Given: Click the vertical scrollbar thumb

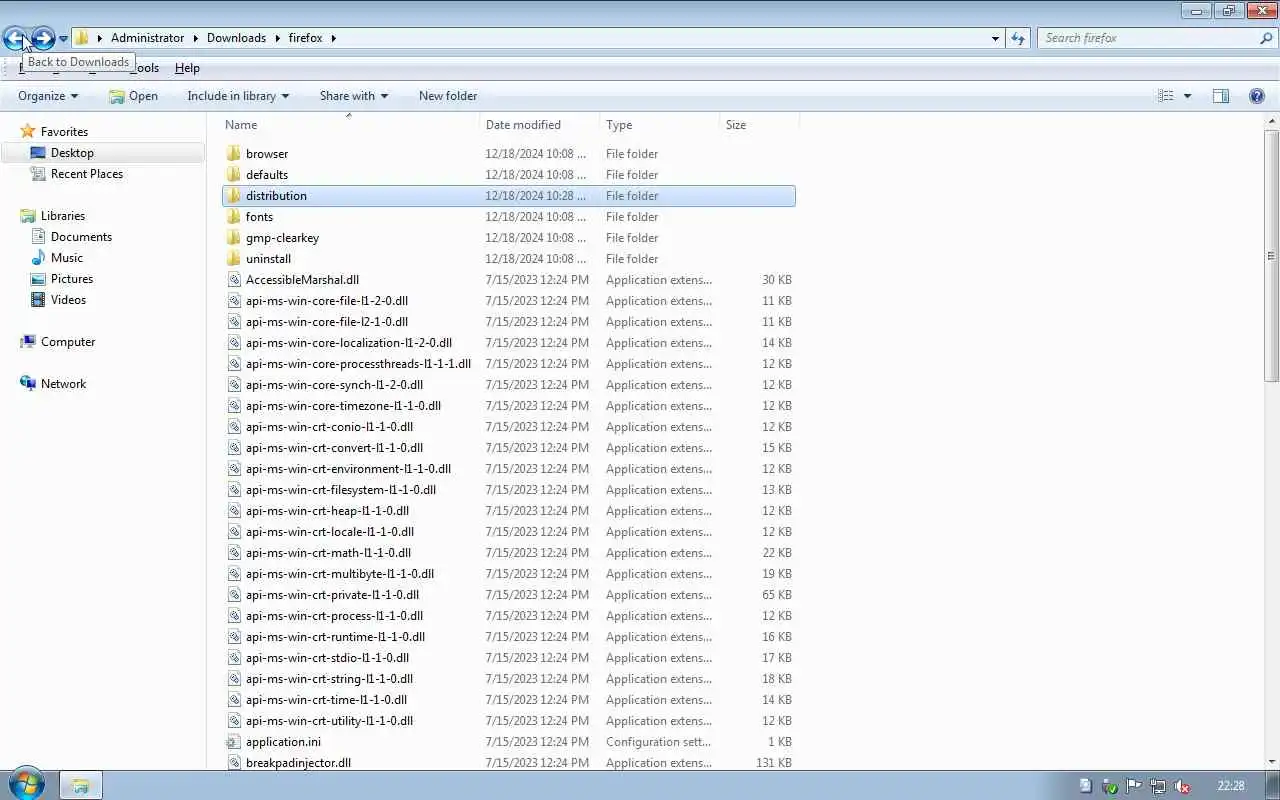Looking at the screenshot, I should coord(1272,255).
